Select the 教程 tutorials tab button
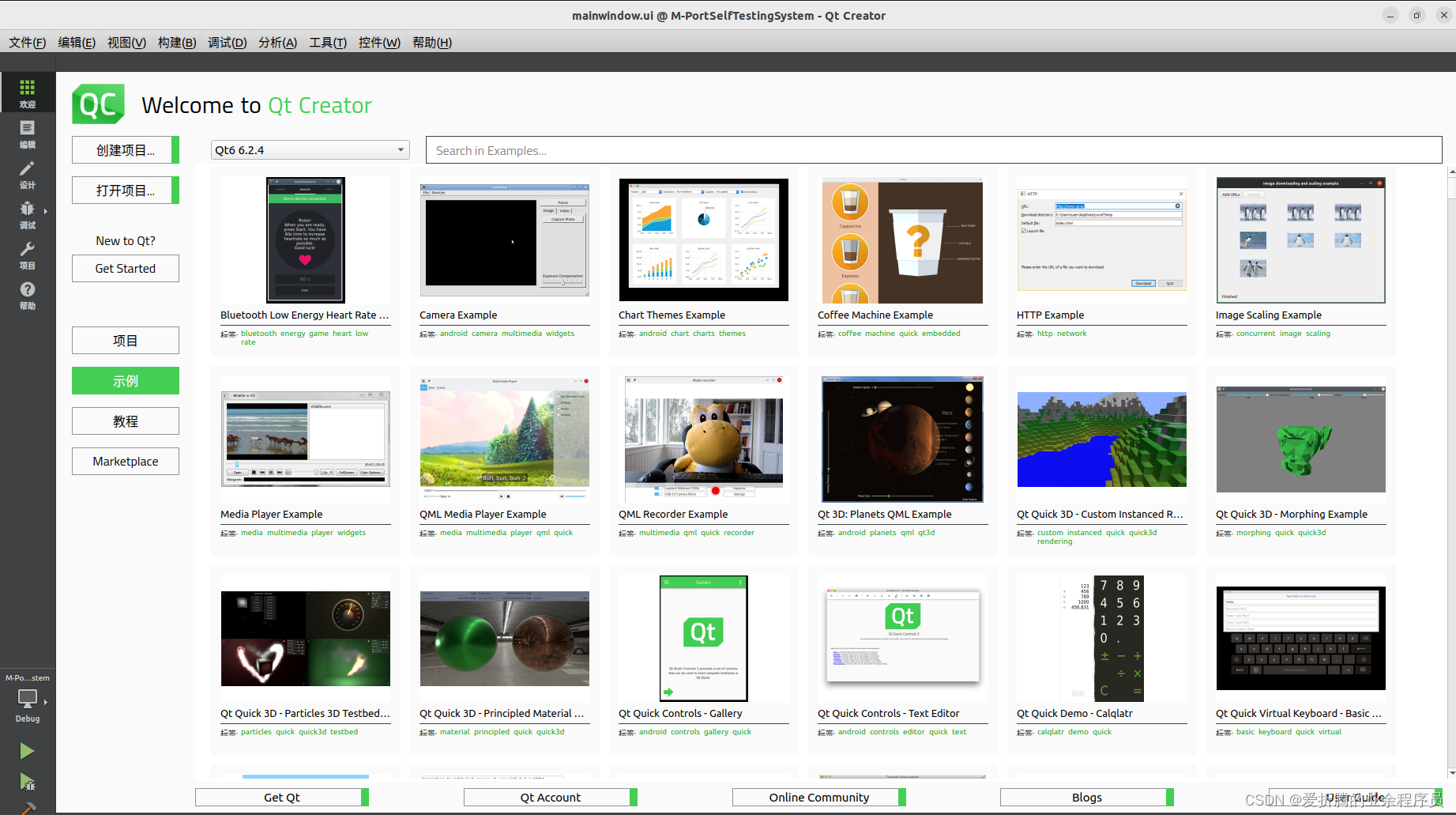1456x815 pixels. click(x=126, y=421)
